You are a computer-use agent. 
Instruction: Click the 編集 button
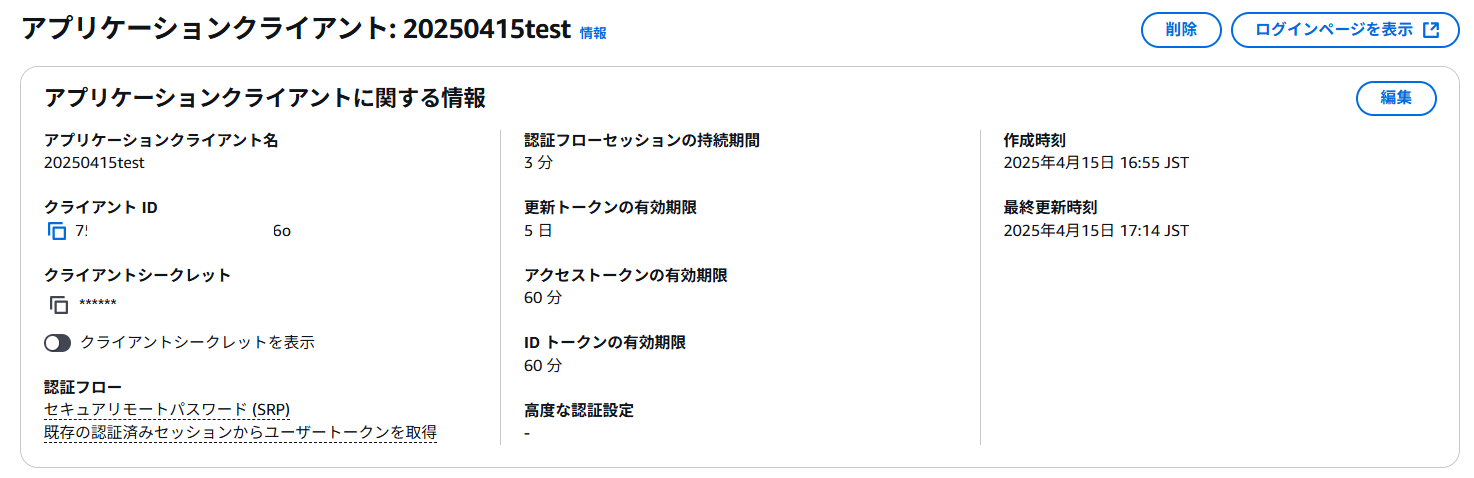[x=1396, y=98]
